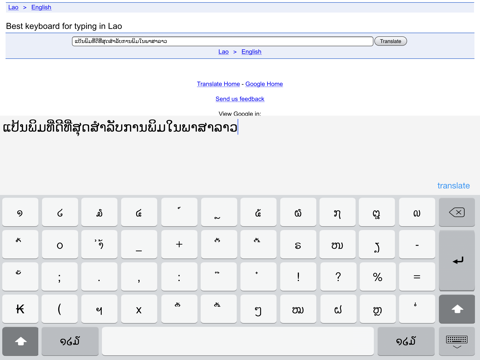Screen dimensions: 480x360
Task: Tap the Lao digit ໑ key
Action: coord(20,212)
